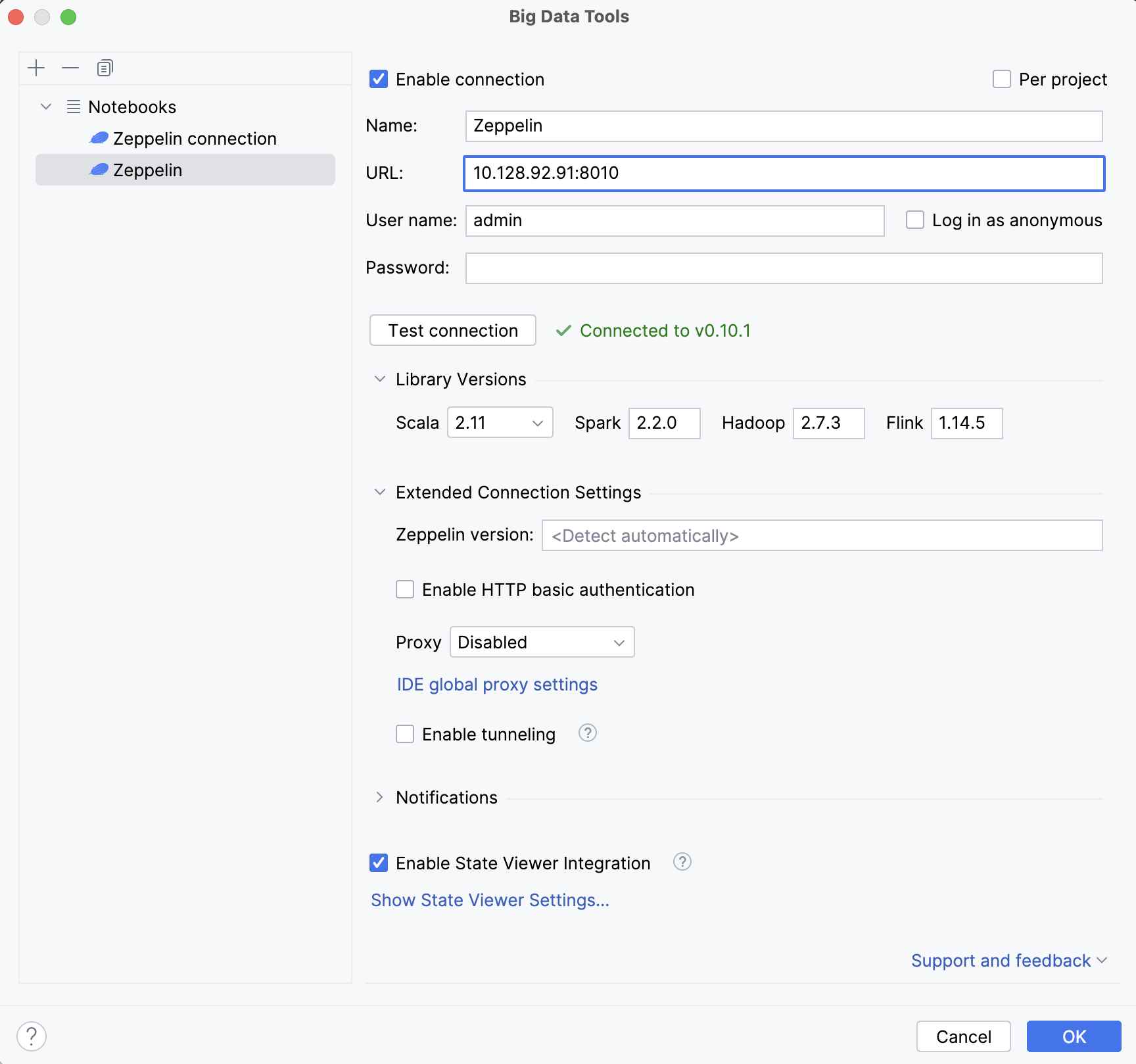Click the Connected to v0.10.1 status
This screenshot has height=1064, width=1136.
pyautogui.click(x=653, y=331)
